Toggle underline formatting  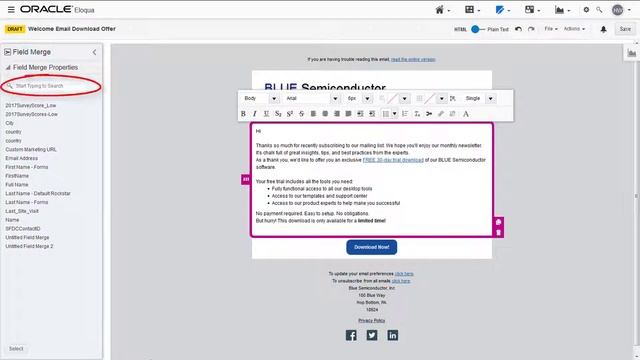[x=266, y=114]
